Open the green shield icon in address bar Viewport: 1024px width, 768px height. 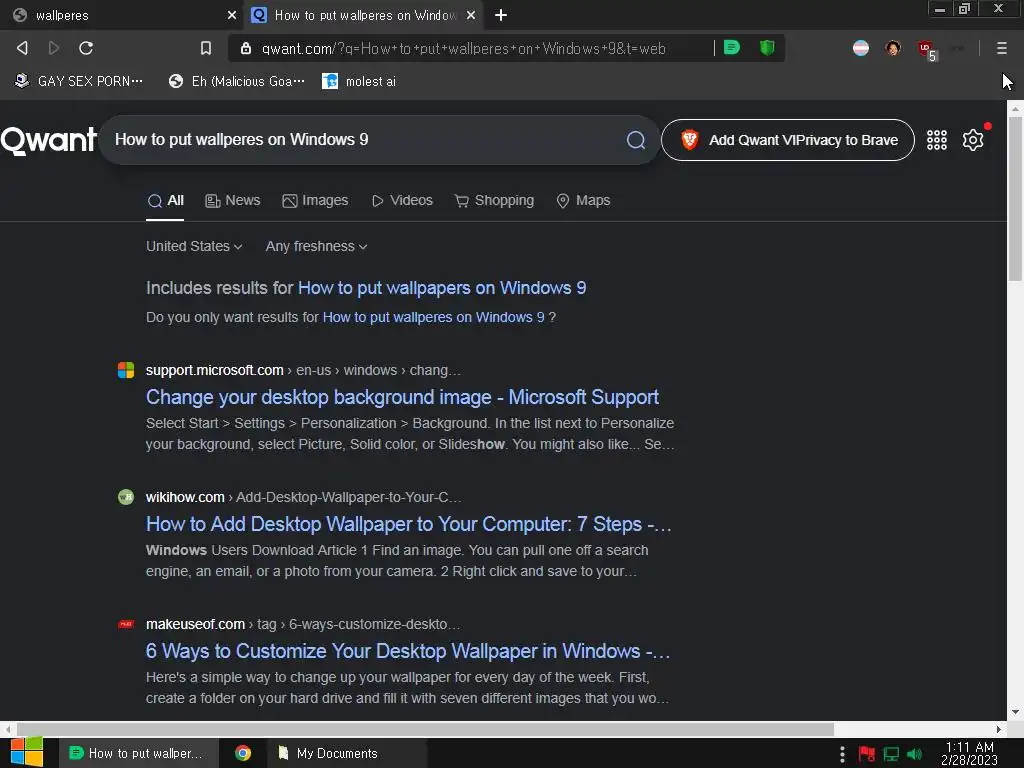pyautogui.click(x=767, y=47)
